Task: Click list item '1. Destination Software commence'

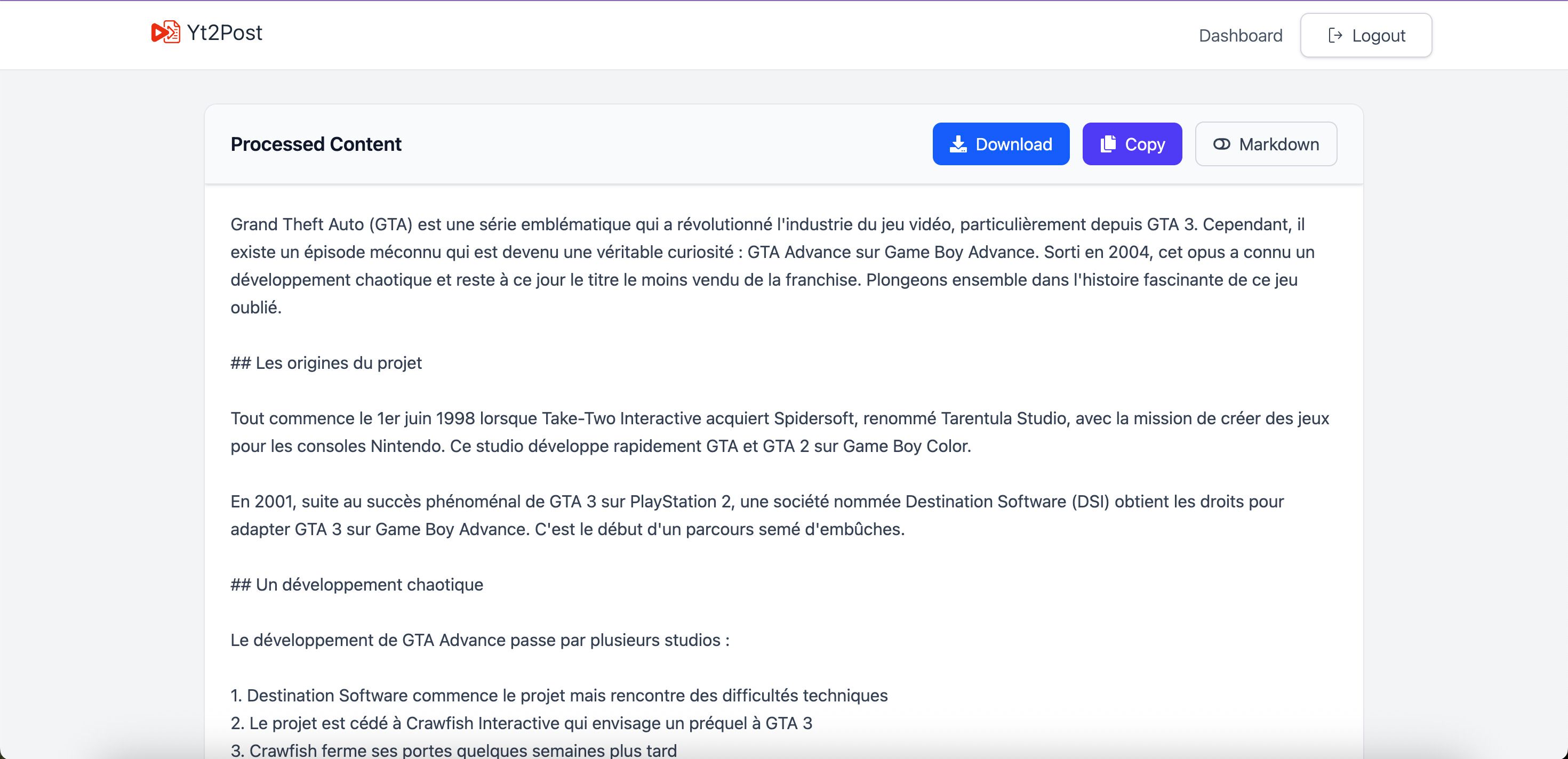Action: click(559, 695)
